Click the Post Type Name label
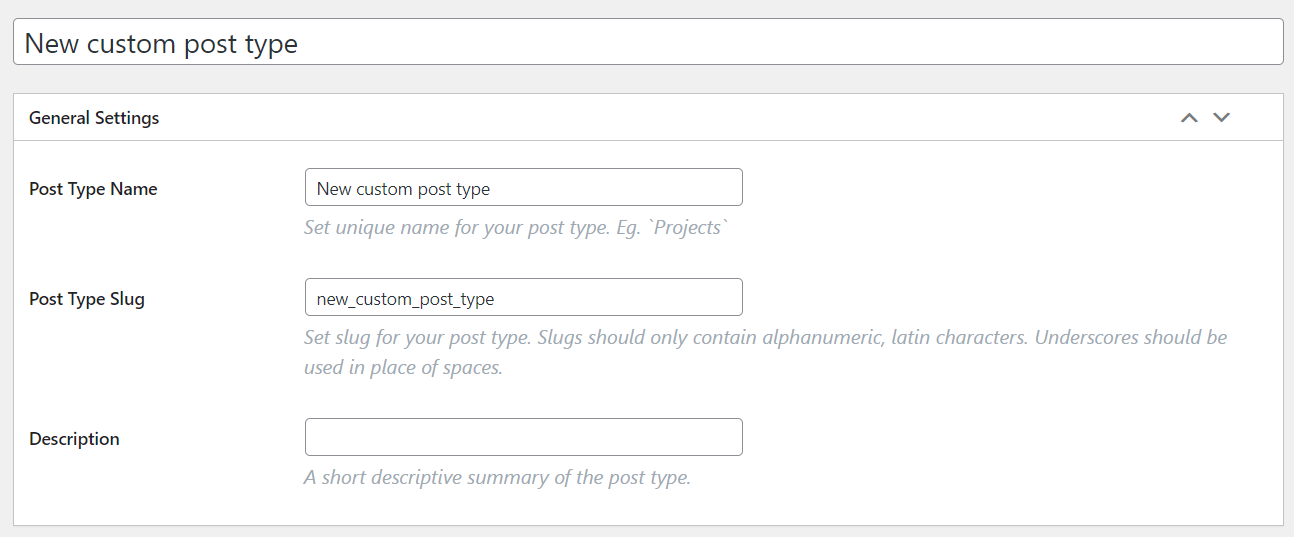 tap(93, 189)
